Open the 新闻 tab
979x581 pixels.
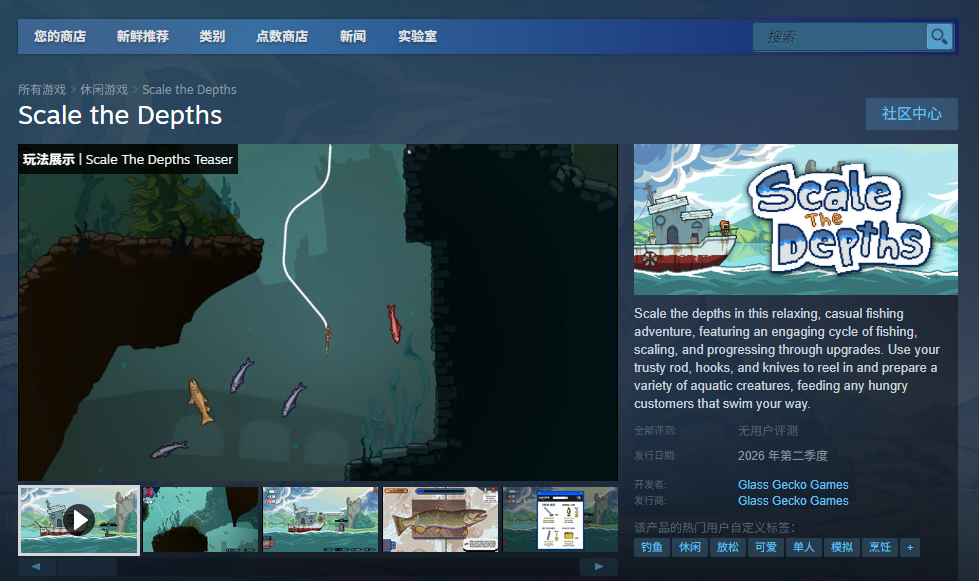353,37
